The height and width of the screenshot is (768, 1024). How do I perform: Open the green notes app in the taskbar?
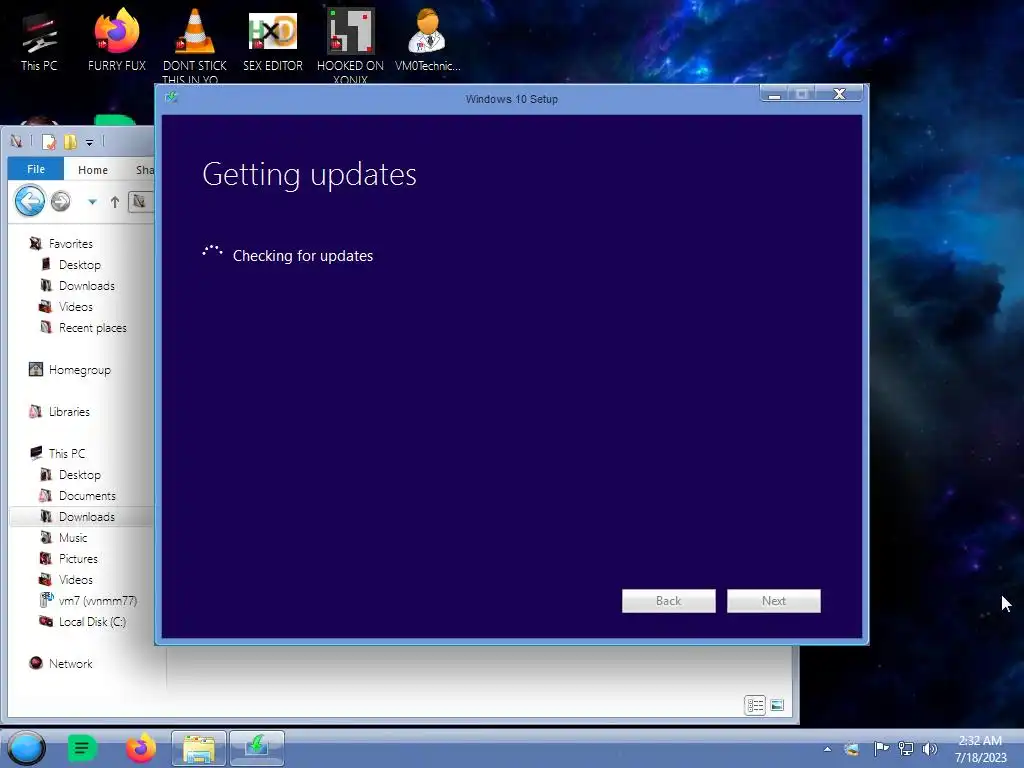(x=82, y=748)
